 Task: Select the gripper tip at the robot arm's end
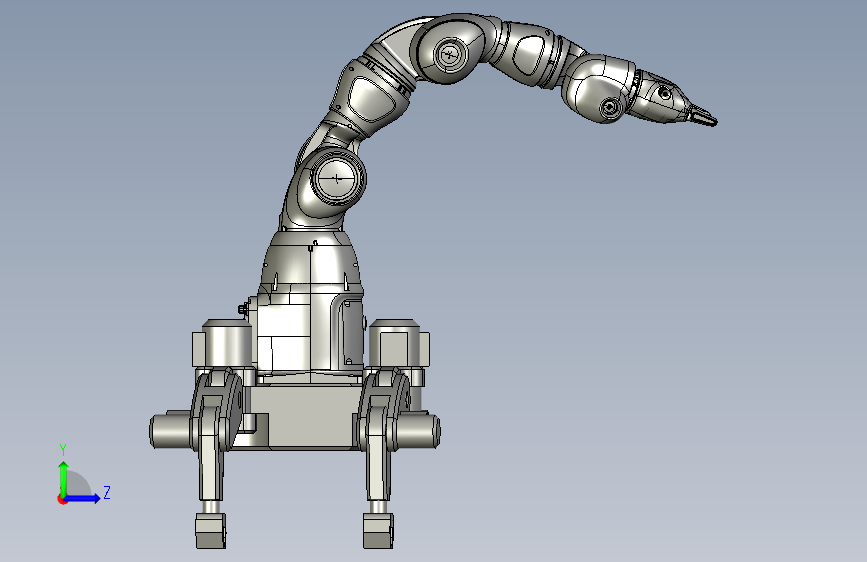(x=702, y=116)
